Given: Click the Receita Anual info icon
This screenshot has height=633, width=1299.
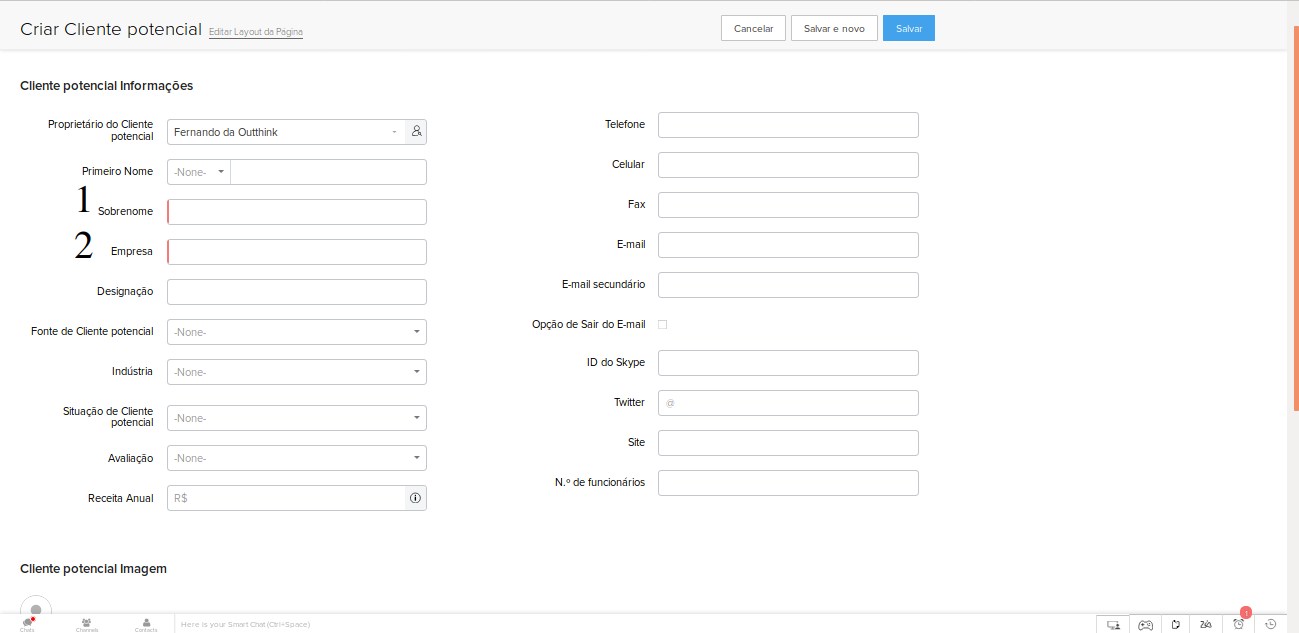Looking at the screenshot, I should (x=416, y=498).
